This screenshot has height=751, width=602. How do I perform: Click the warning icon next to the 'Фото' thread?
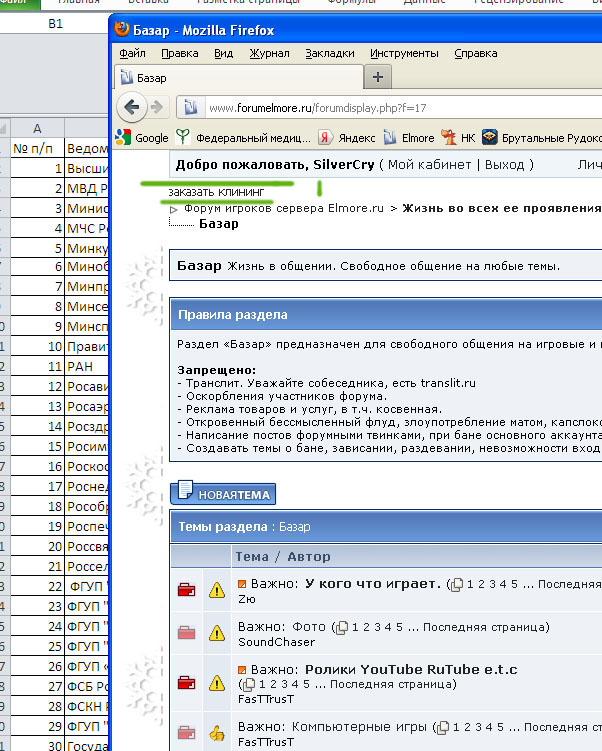217,633
